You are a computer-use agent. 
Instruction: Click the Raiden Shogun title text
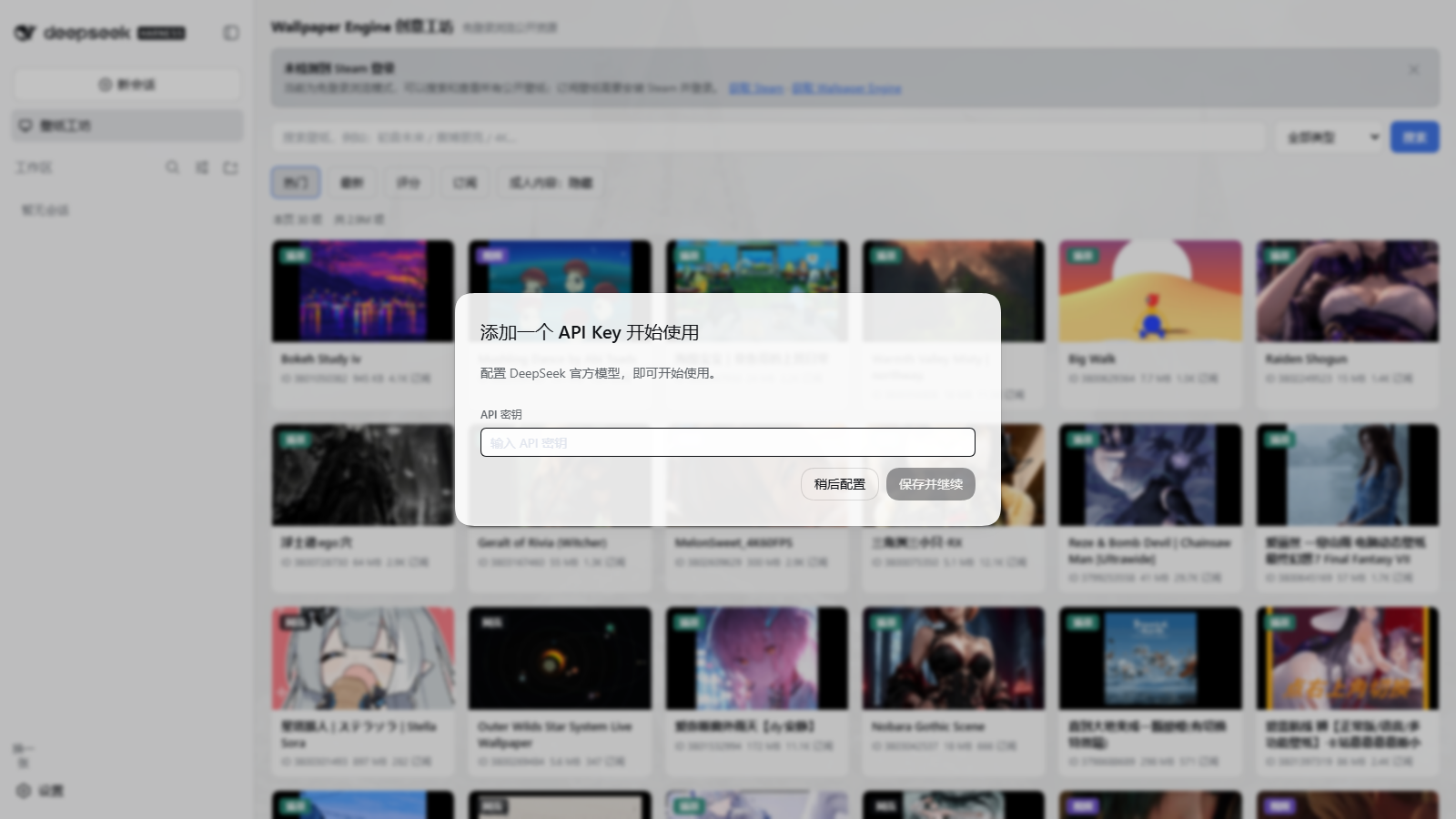click(1306, 359)
